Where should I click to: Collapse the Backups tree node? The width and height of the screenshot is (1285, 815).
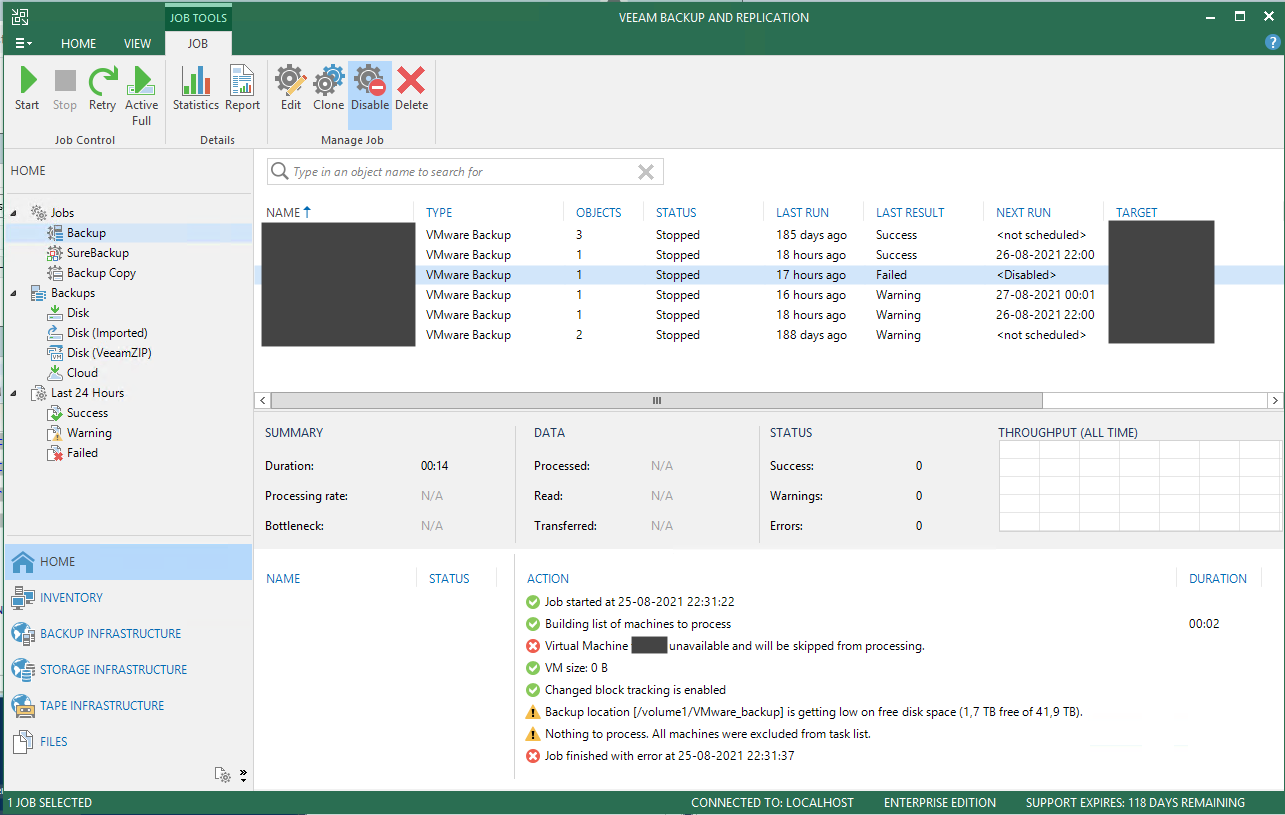point(14,293)
